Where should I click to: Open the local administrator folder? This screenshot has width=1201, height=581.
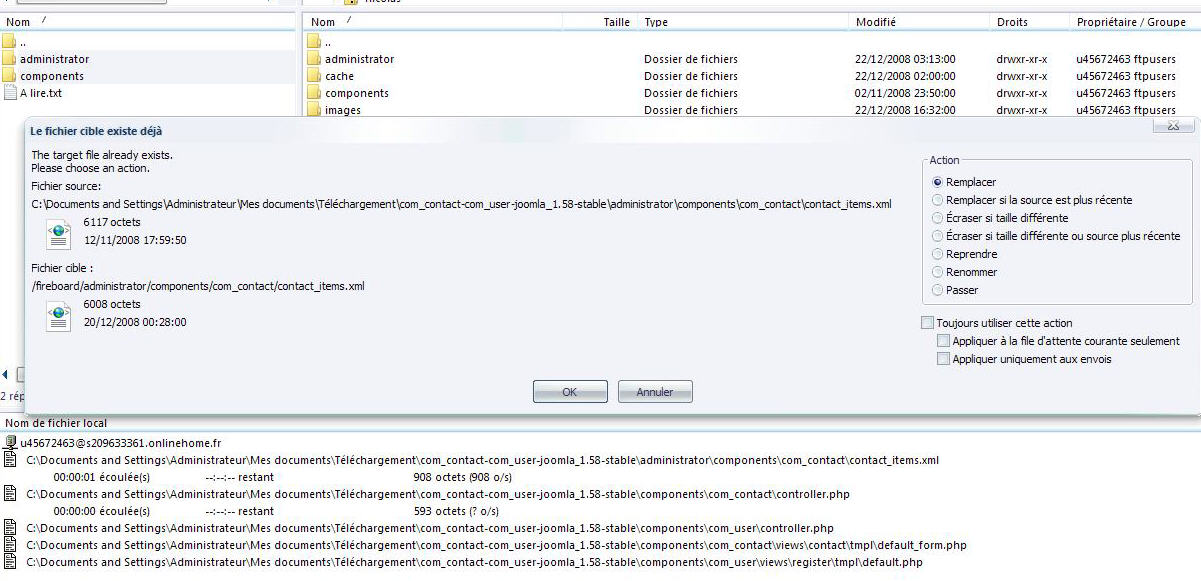pyautogui.click(x=54, y=59)
